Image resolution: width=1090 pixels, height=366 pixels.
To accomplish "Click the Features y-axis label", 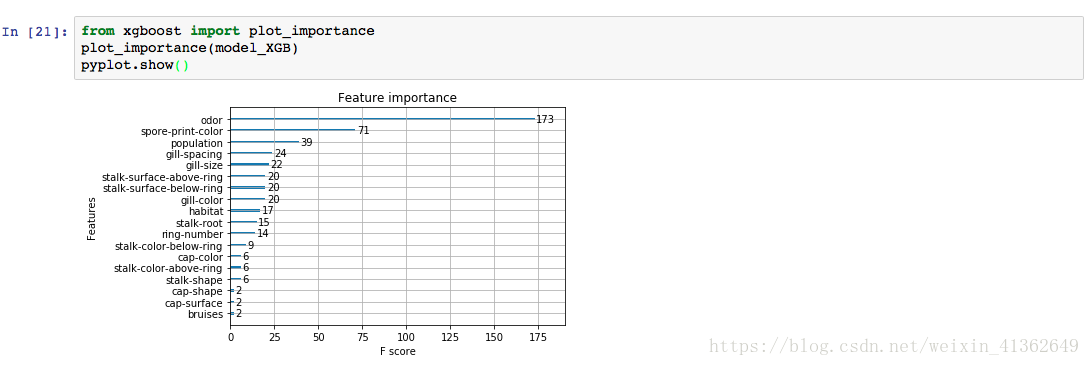I will pyautogui.click(x=91, y=219).
